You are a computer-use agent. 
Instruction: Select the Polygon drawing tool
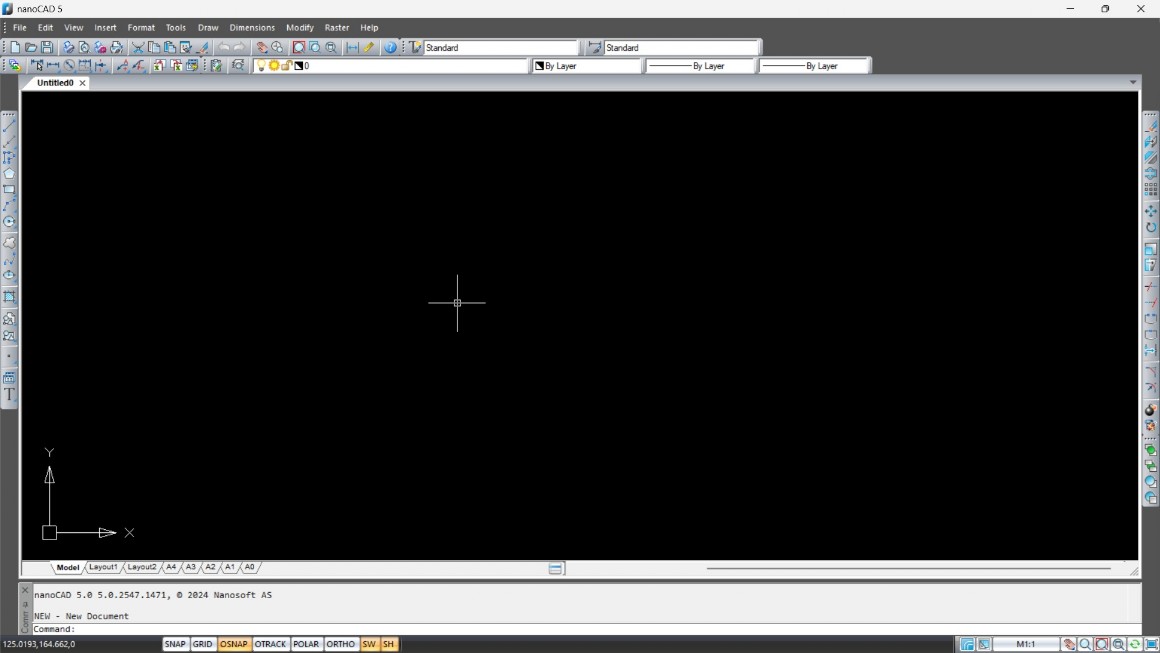[9, 173]
